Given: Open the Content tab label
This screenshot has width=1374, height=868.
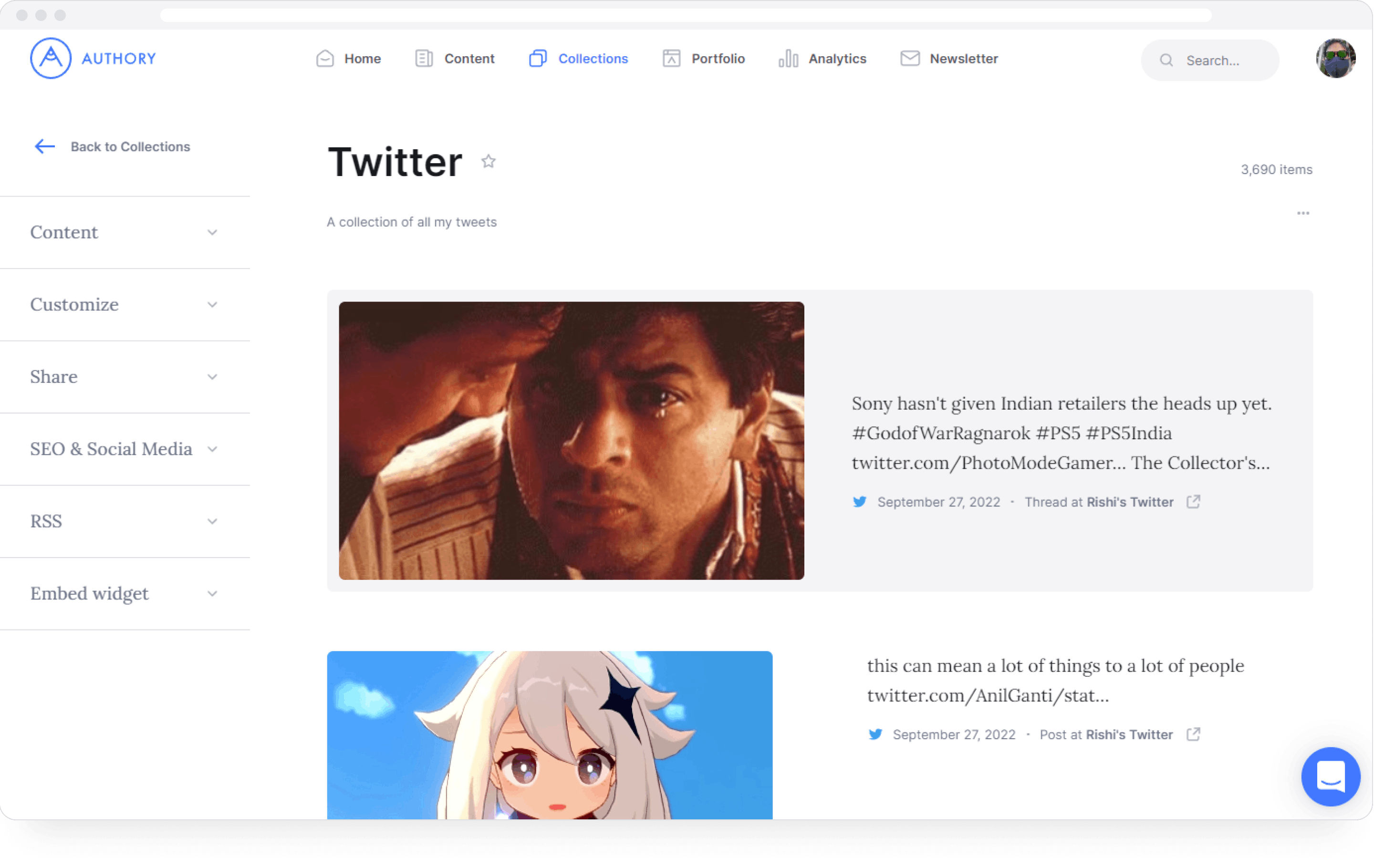Looking at the screenshot, I should (x=469, y=58).
